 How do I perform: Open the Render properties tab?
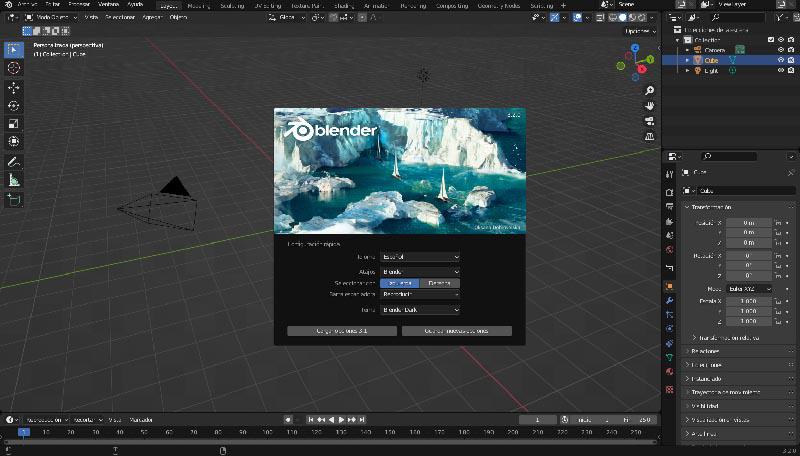[669, 192]
